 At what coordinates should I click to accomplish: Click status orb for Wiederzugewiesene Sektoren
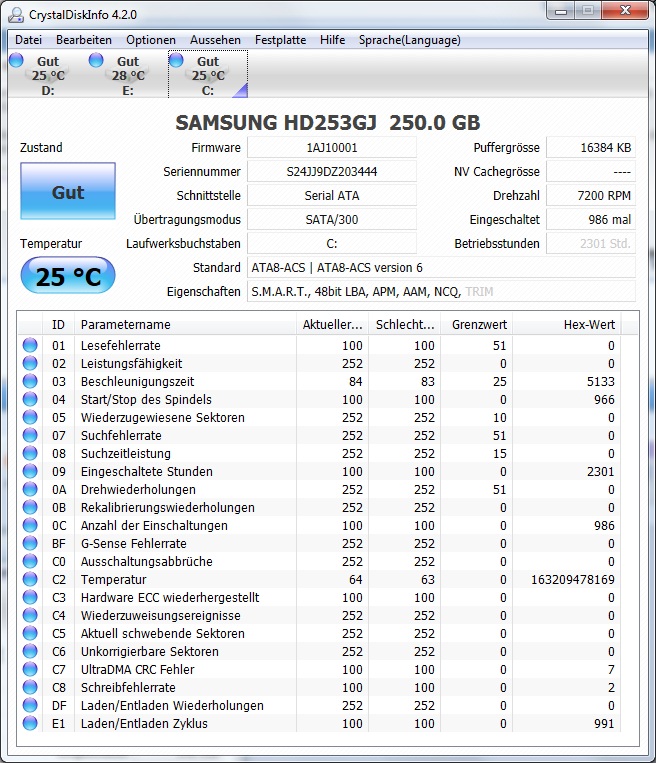30,417
